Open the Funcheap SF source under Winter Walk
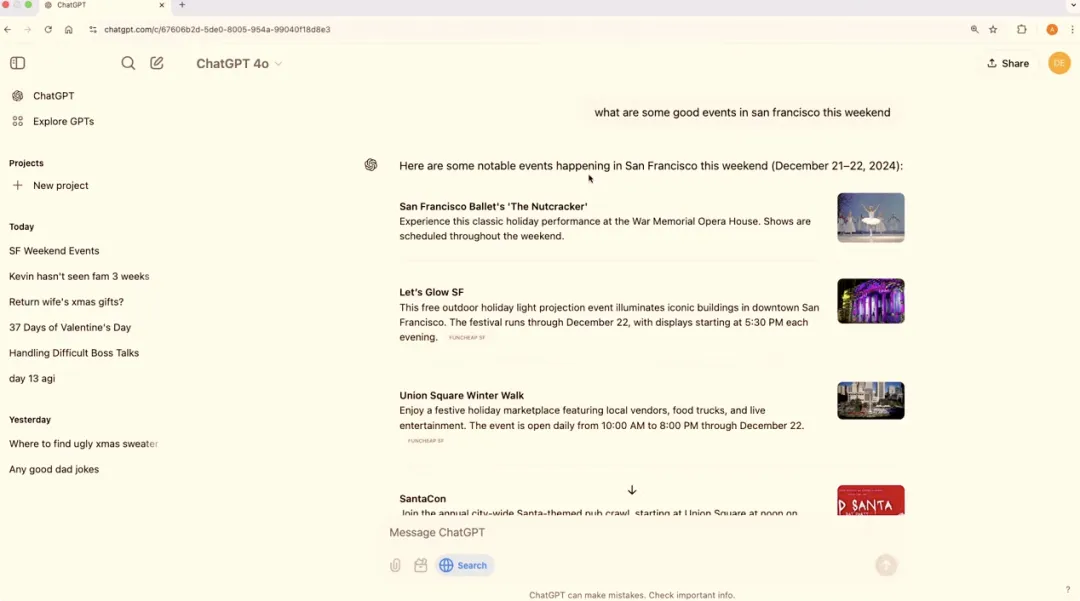 426,441
